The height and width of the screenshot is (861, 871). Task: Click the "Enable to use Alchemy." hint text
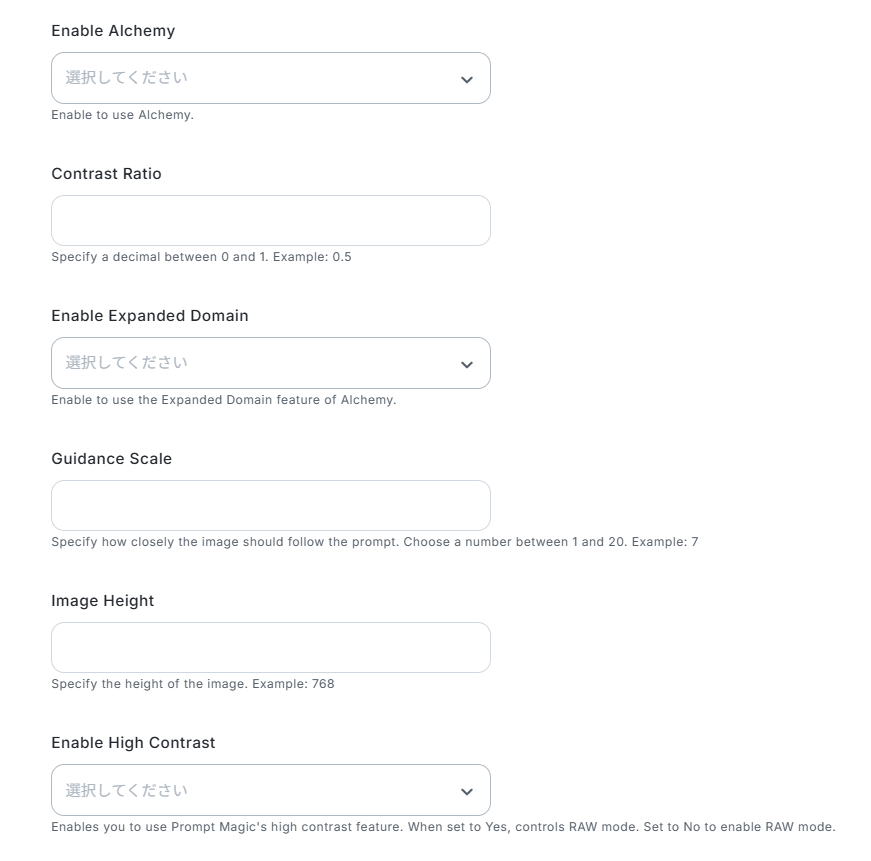click(122, 115)
